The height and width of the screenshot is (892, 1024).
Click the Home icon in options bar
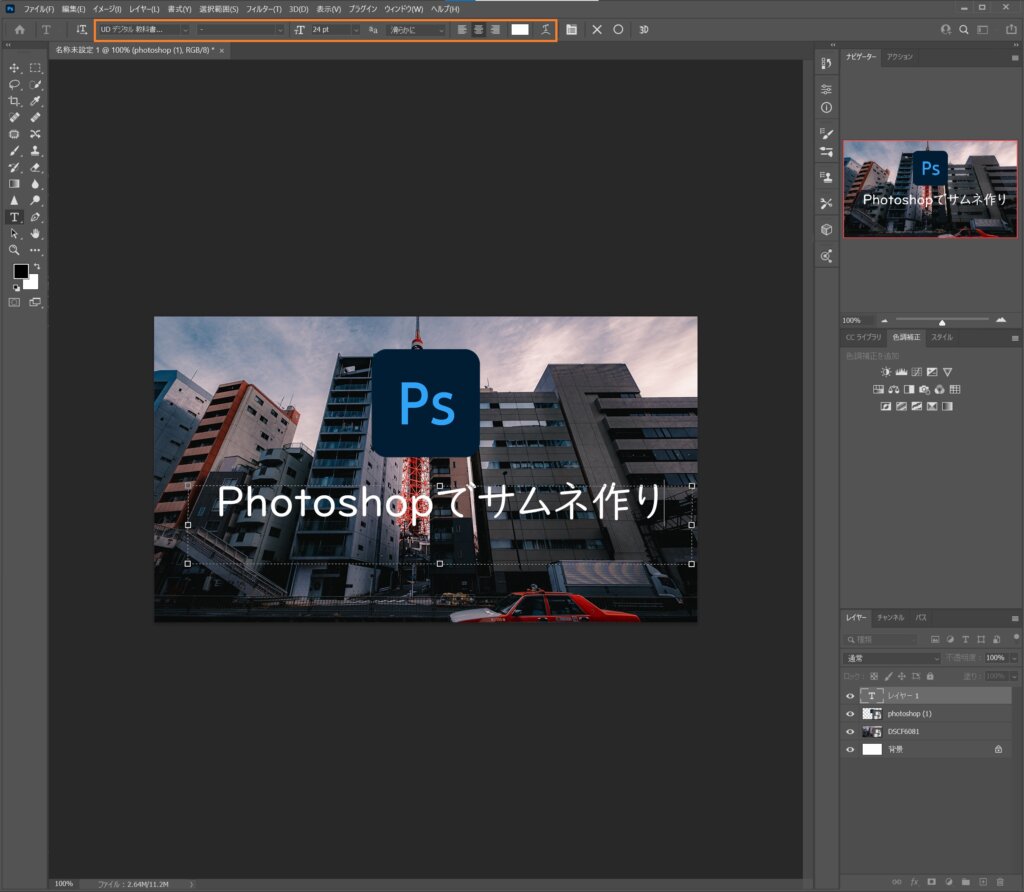pyautogui.click(x=20, y=29)
